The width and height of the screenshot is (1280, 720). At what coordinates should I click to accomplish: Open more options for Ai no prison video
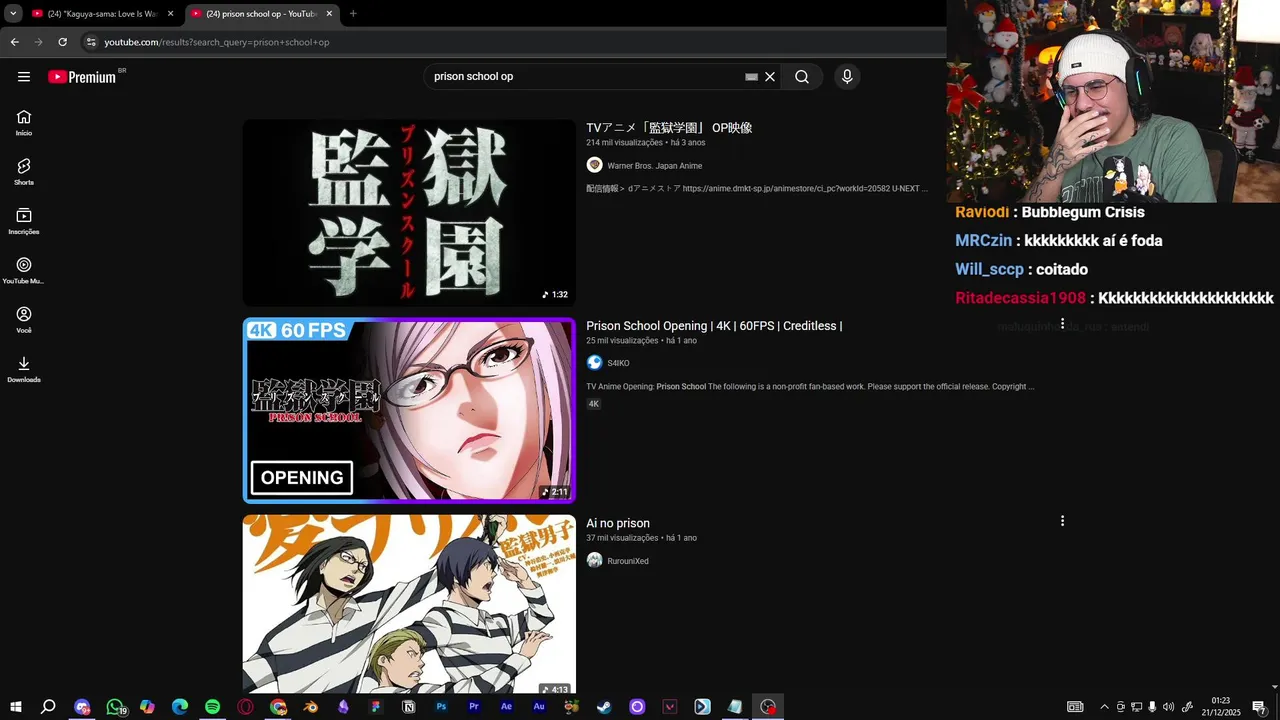pos(1062,521)
